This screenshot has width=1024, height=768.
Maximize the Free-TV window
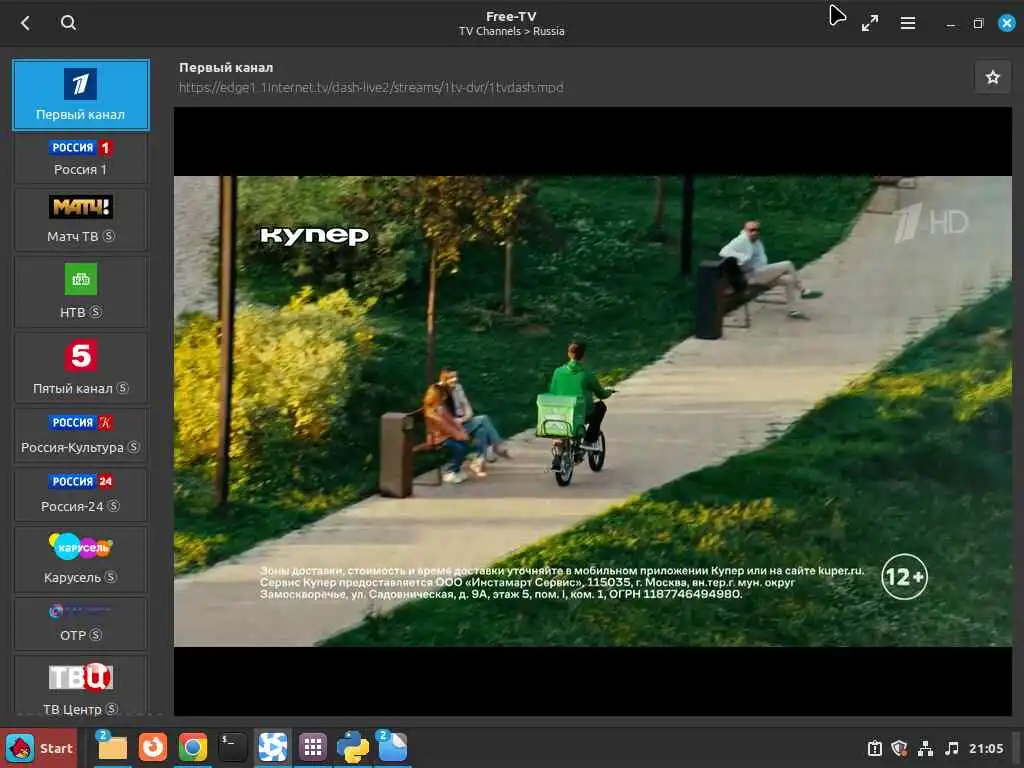click(x=978, y=24)
